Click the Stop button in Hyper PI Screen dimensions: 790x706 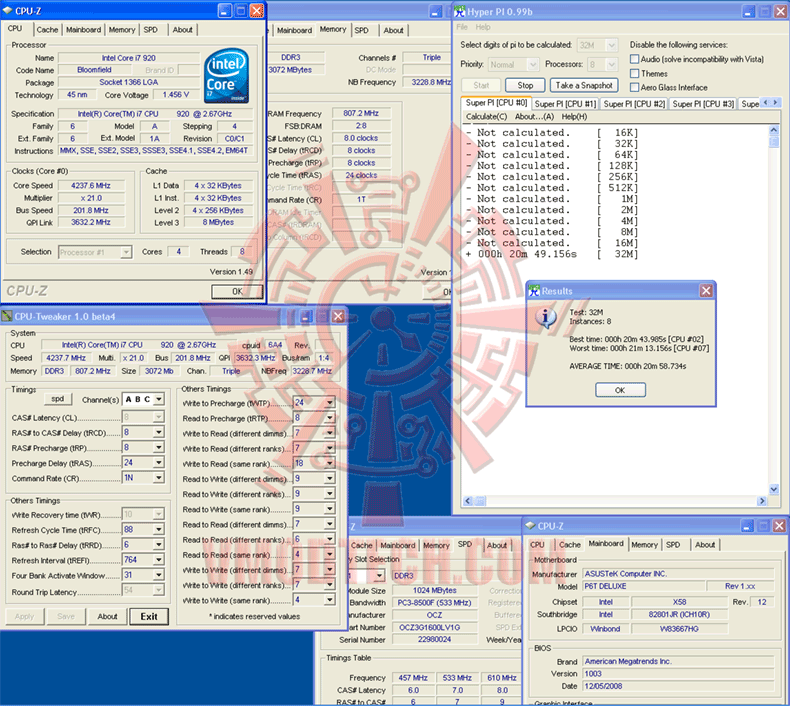(525, 86)
